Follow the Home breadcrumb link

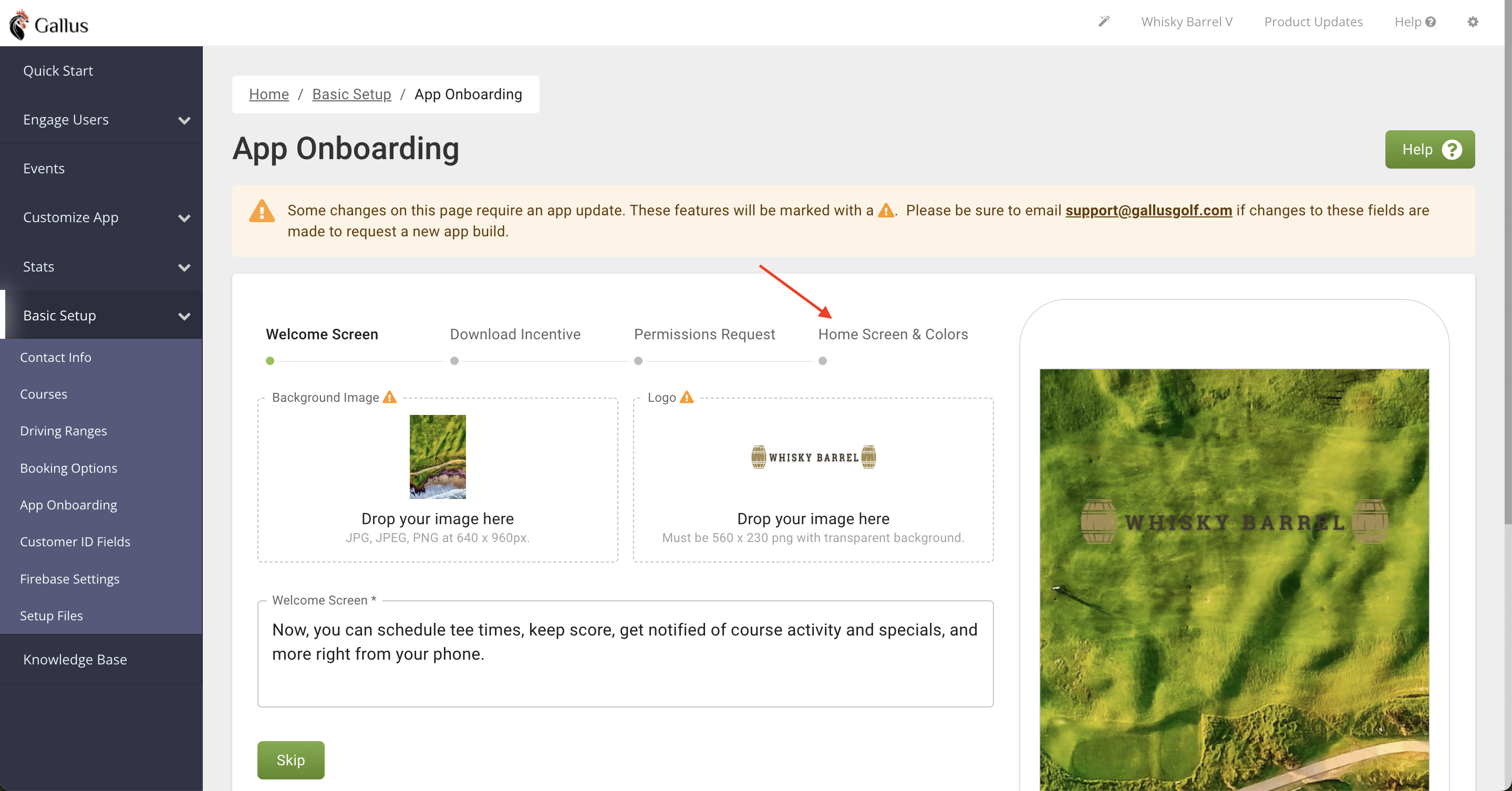[x=269, y=94]
